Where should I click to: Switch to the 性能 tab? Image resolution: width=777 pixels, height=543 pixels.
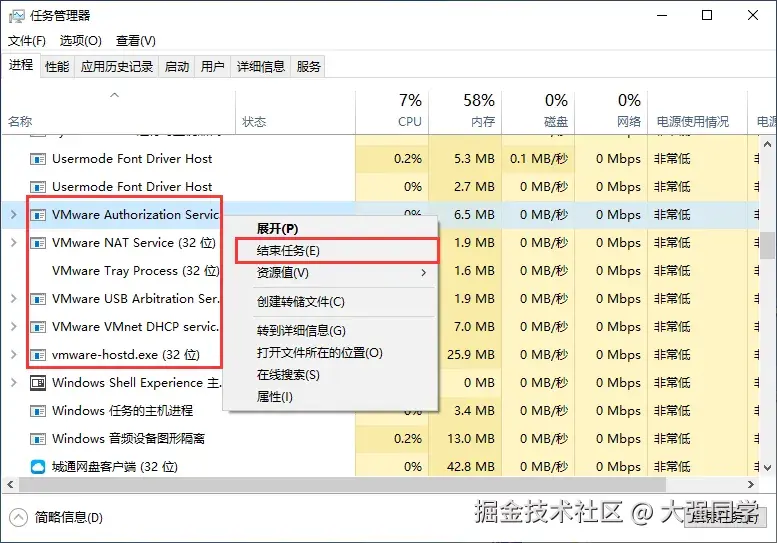pyautogui.click(x=57, y=66)
